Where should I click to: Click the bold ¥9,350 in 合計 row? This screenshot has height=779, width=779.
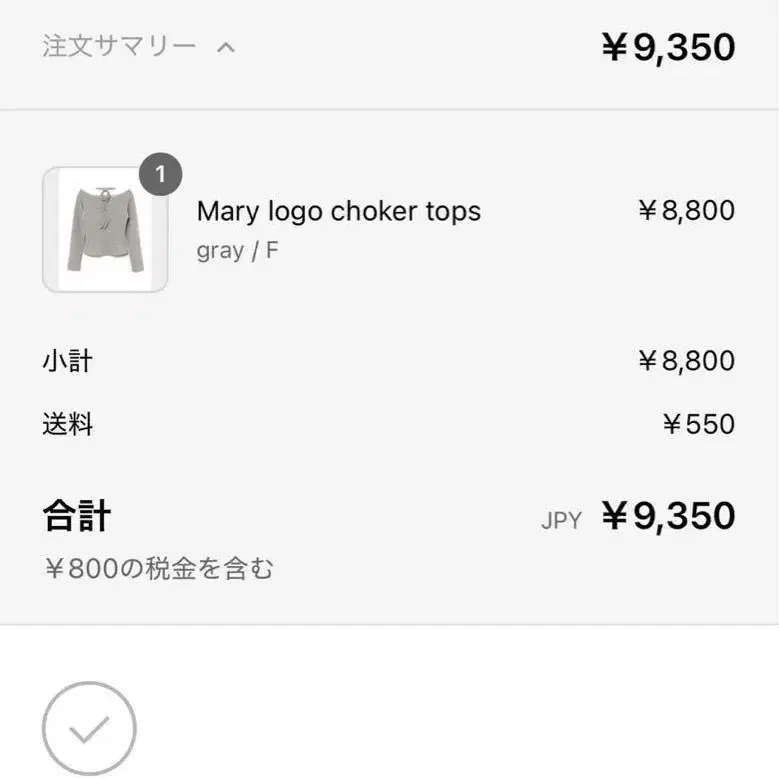pos(668,516)
